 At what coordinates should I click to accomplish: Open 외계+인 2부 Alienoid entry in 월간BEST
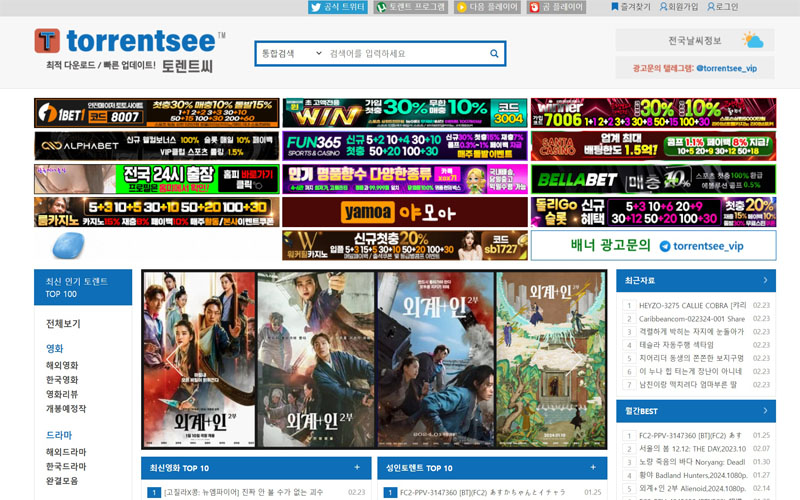692,489
